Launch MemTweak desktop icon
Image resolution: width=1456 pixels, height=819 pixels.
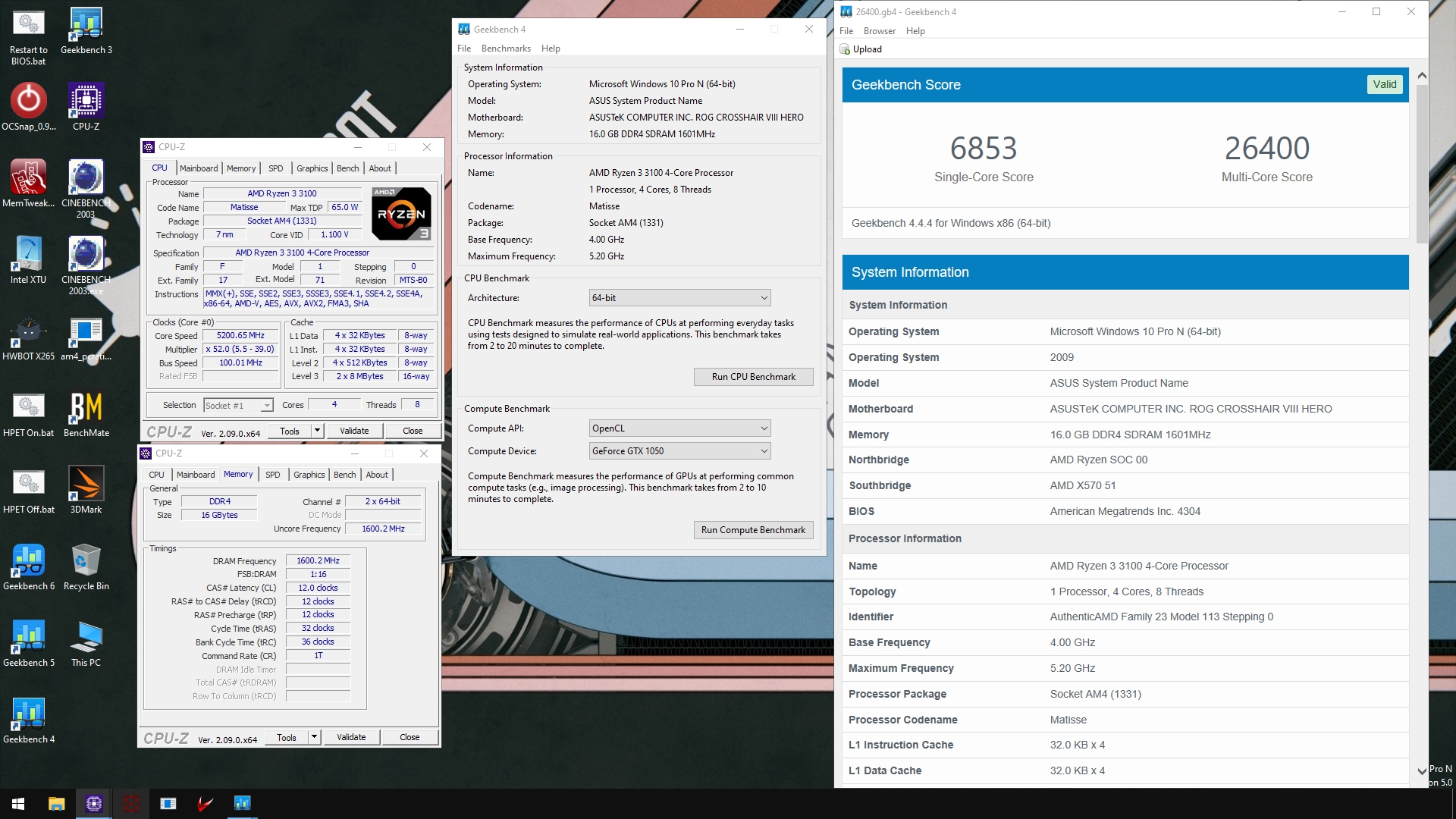click(28, 184)
